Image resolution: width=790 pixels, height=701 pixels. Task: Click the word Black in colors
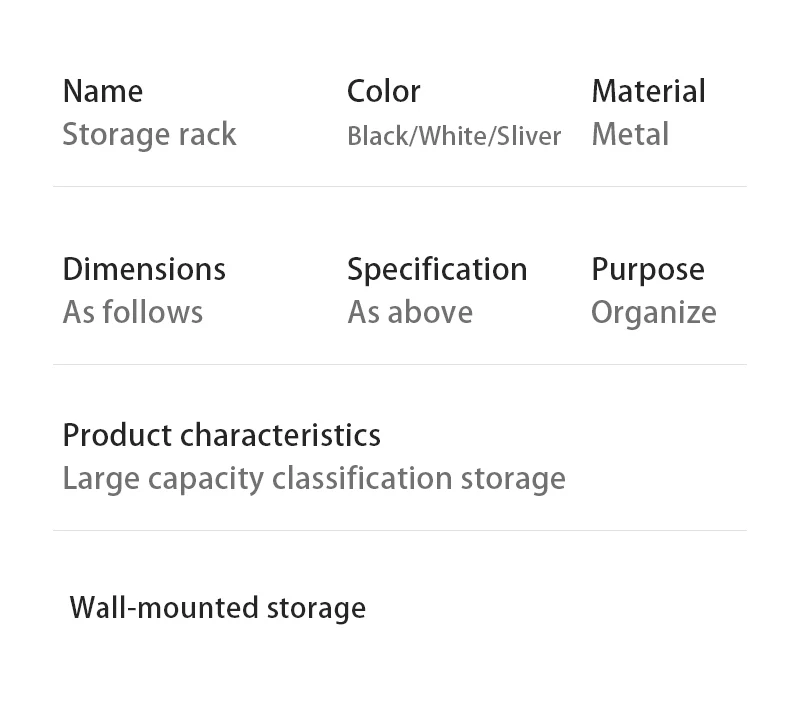[378, 136]
